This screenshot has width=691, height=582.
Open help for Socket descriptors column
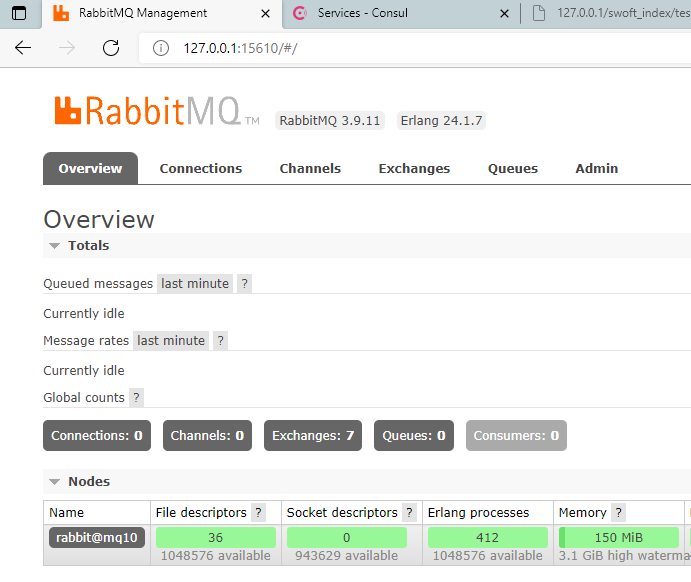tap(409, 512)
